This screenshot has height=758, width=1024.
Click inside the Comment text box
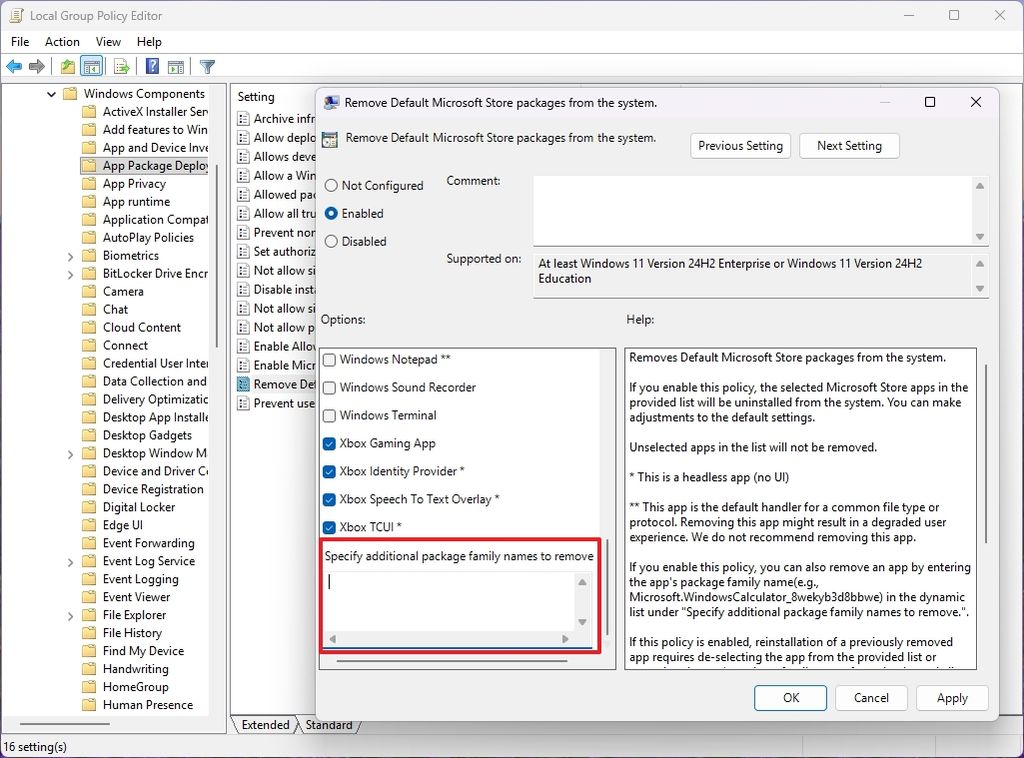(x=753, y=210)
